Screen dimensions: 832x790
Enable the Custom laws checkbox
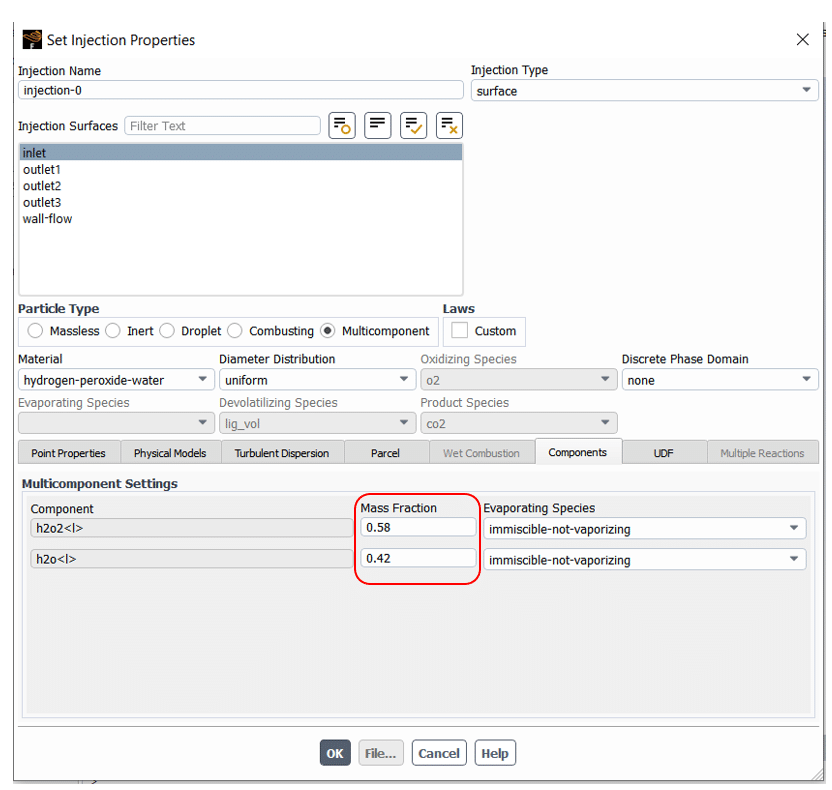(460, 331)
